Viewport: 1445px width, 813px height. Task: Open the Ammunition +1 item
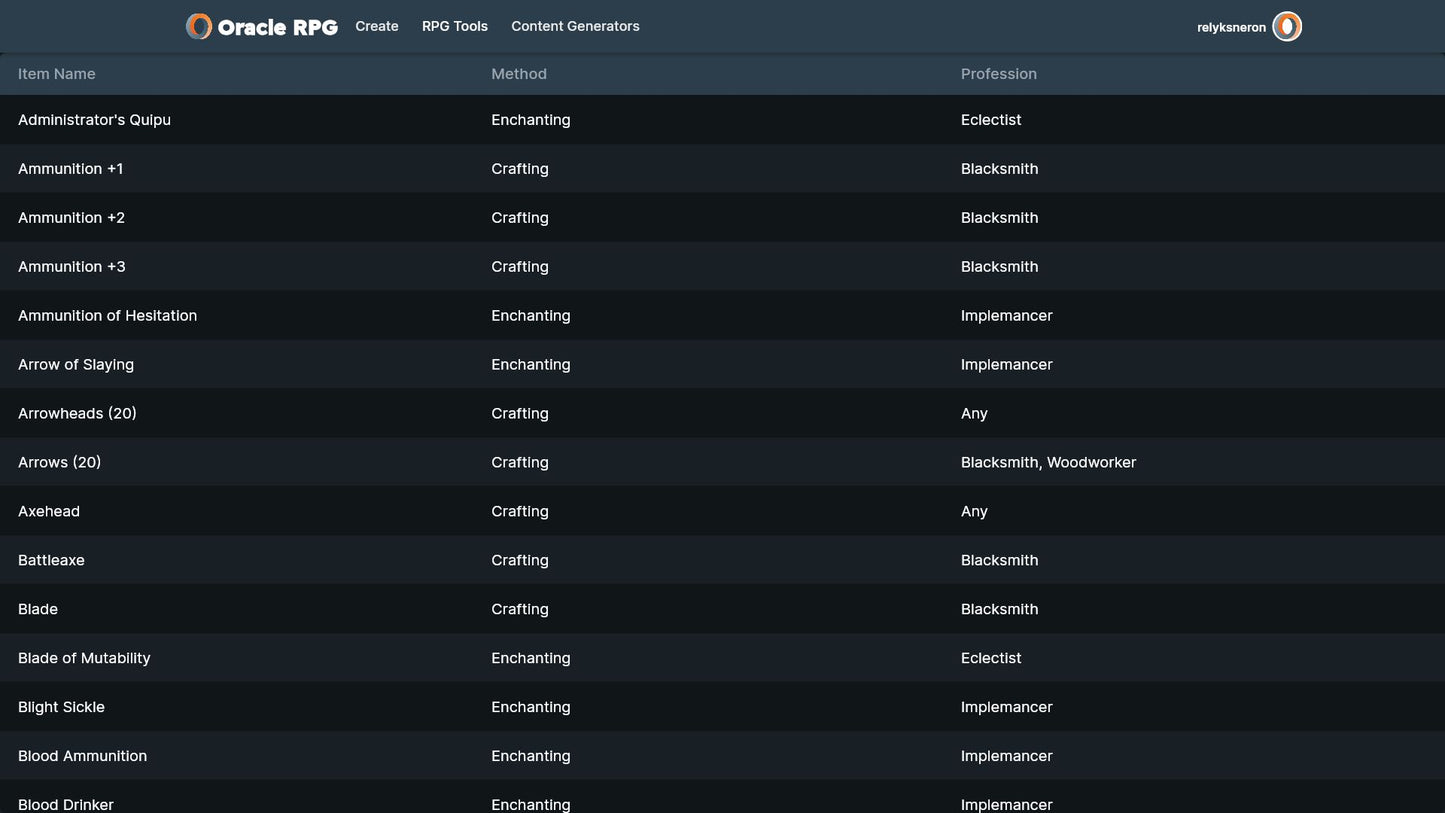71,169
